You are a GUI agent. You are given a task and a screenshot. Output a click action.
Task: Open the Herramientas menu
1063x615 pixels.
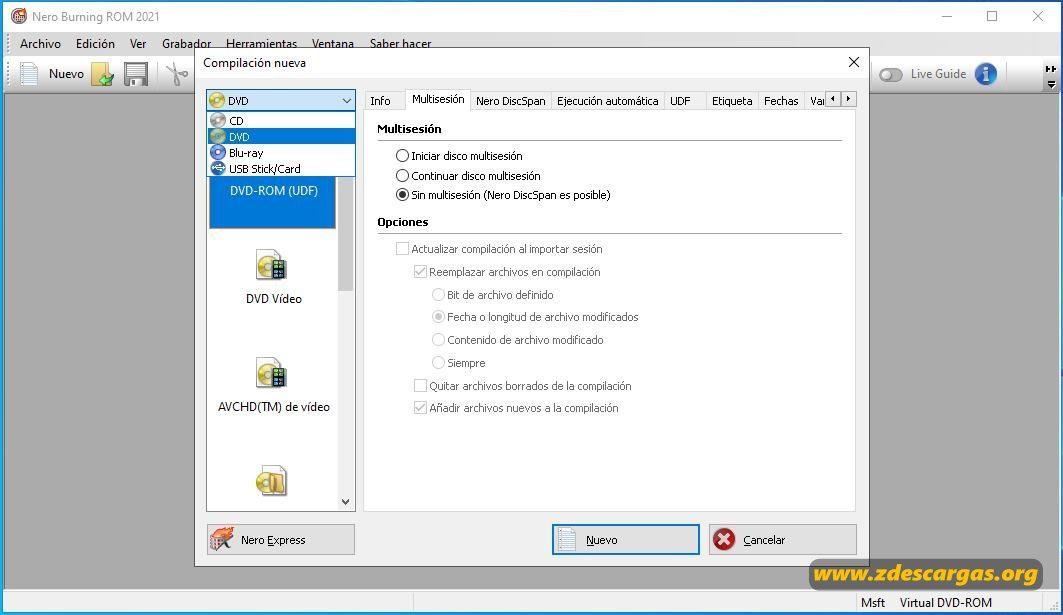point(261,43)
